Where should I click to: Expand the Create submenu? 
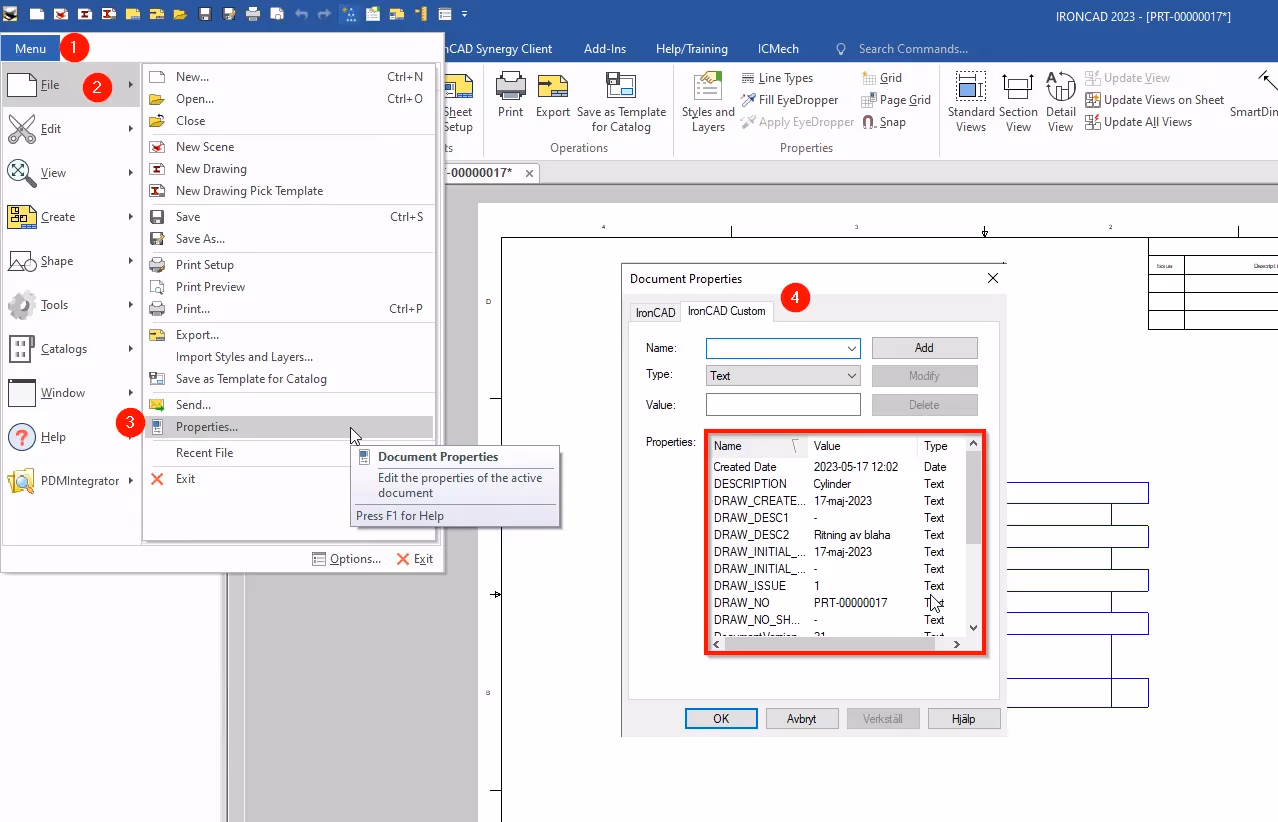pos(71,217)
